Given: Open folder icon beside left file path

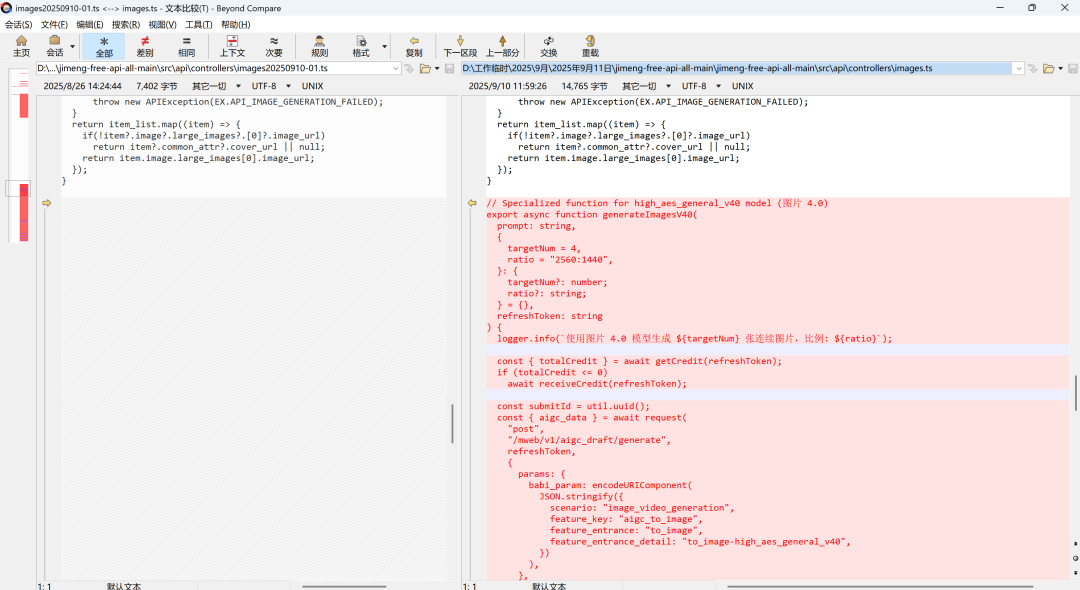Looking at the screenshot, I should tap(425, 68).
